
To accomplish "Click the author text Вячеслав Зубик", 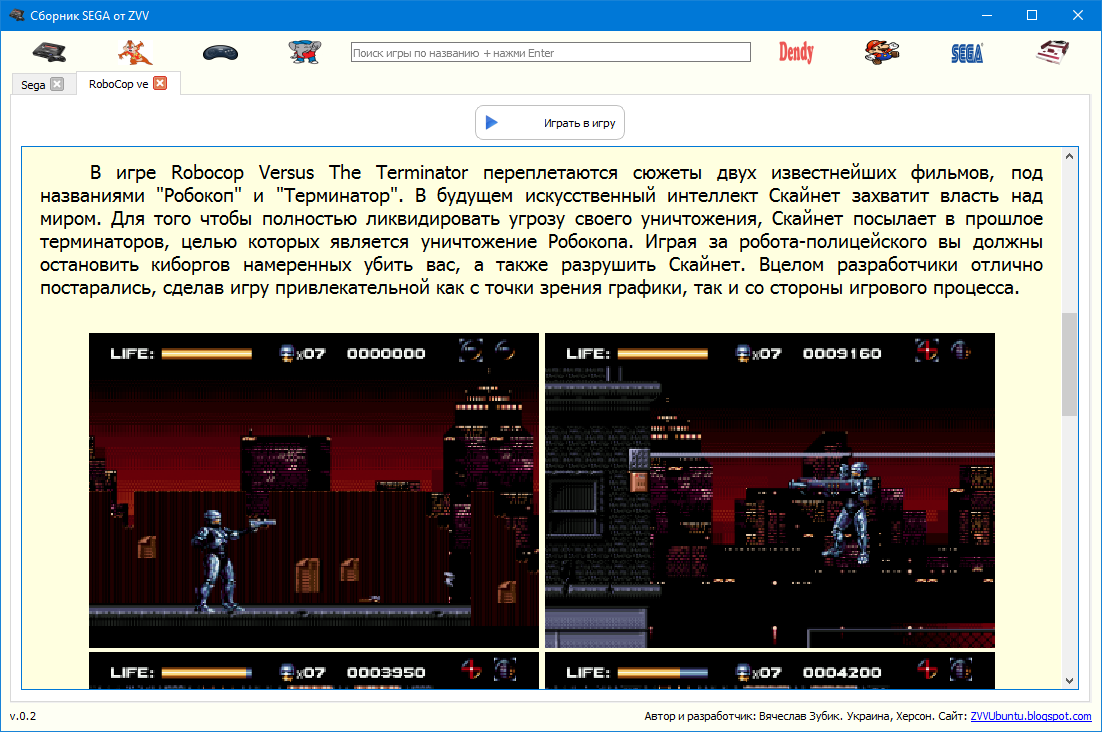I will (x=800, y=716).
